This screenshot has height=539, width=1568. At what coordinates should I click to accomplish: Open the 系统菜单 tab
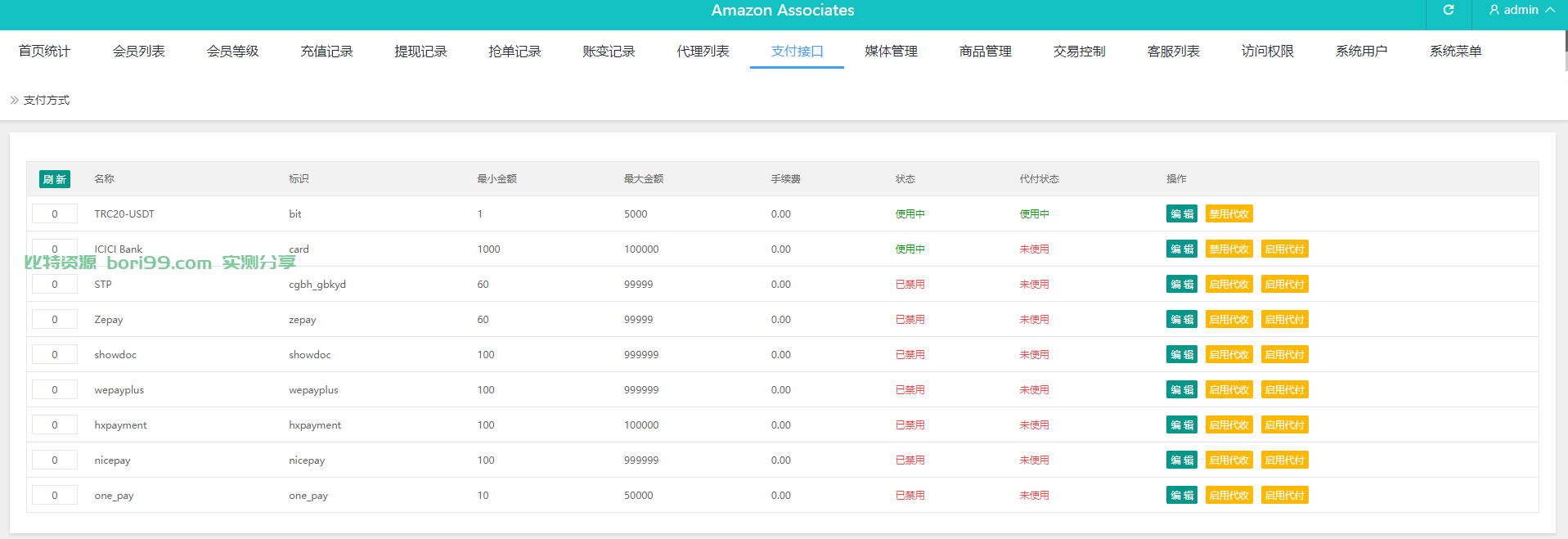pyautogui.click(x=1456, y=51)
